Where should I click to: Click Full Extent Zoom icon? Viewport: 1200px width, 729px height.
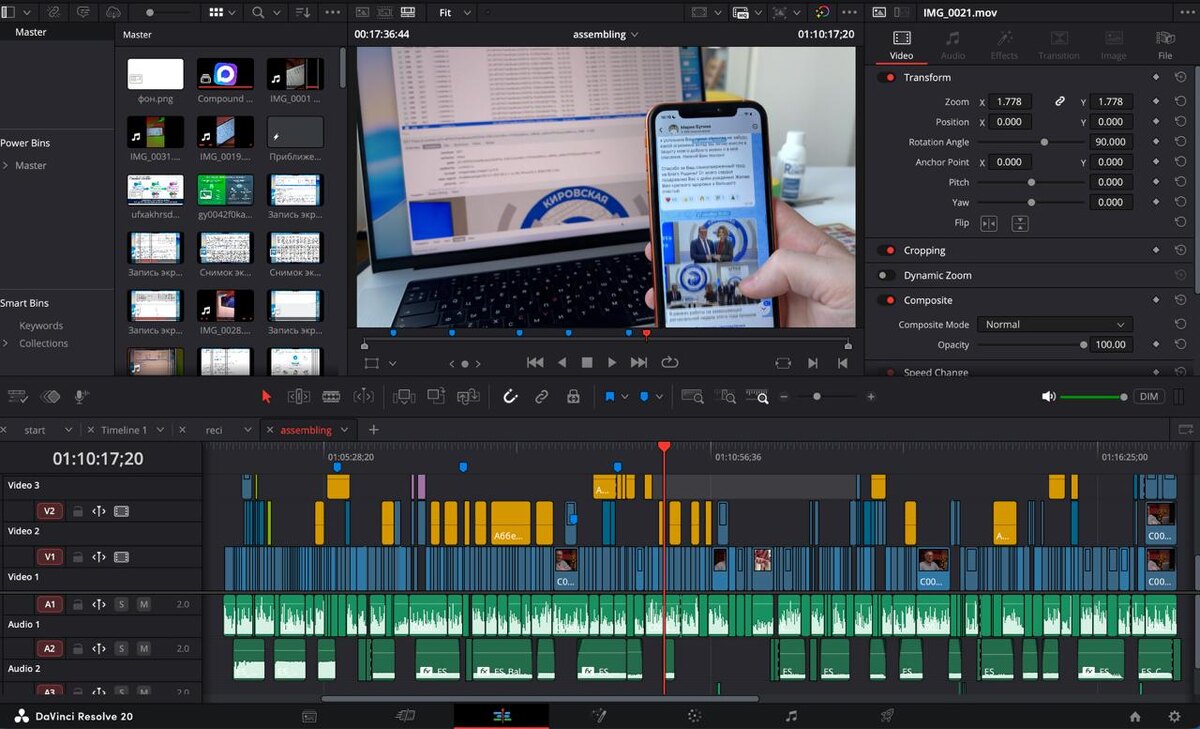(x=692, y=397)
